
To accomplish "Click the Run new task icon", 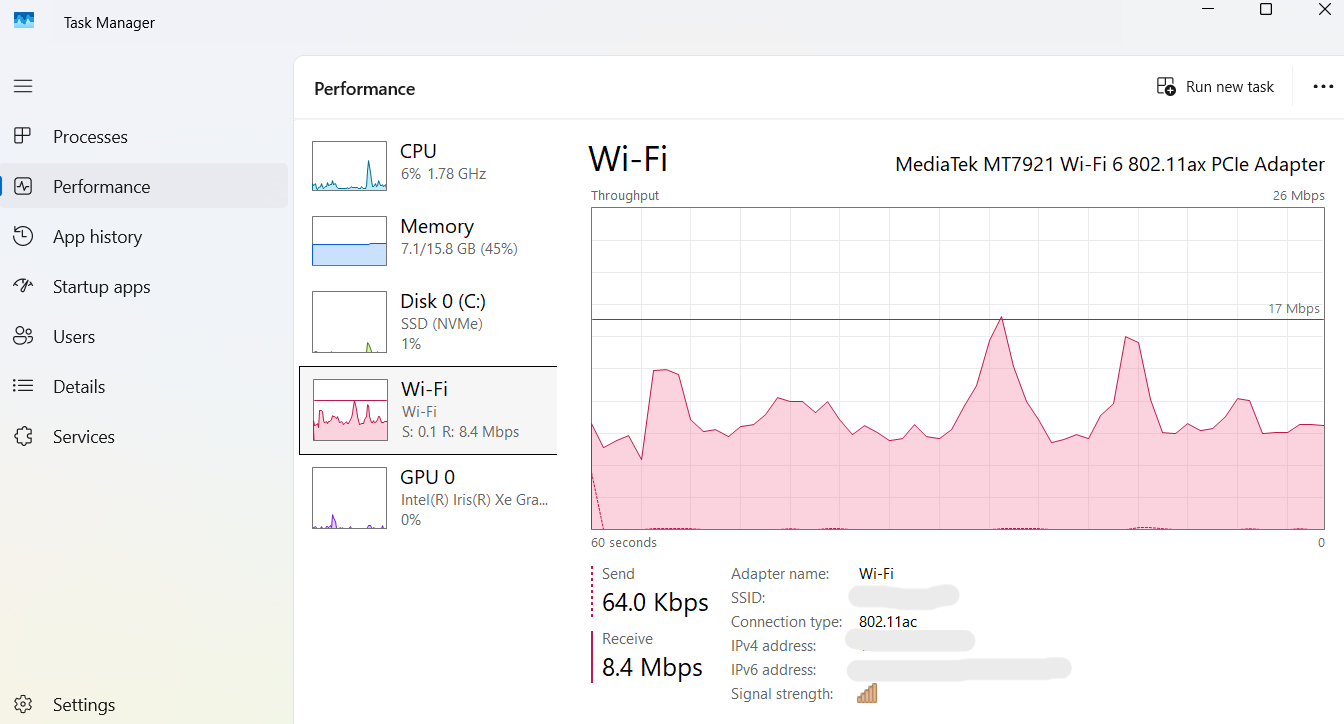I will click(x=1166, y=87).
